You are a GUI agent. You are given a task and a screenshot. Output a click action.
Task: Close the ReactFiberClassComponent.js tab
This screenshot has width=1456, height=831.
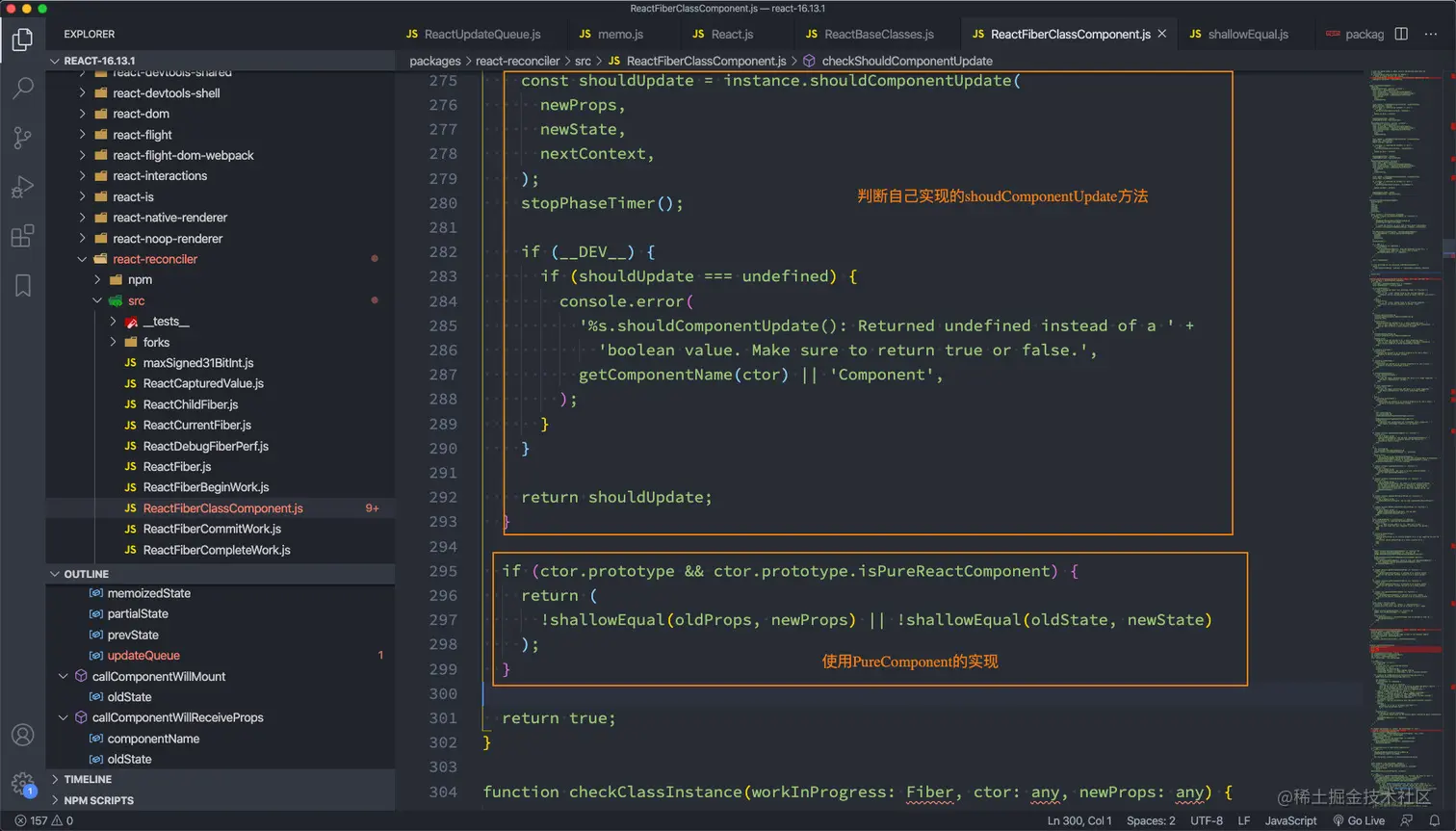pos(1162,34)
